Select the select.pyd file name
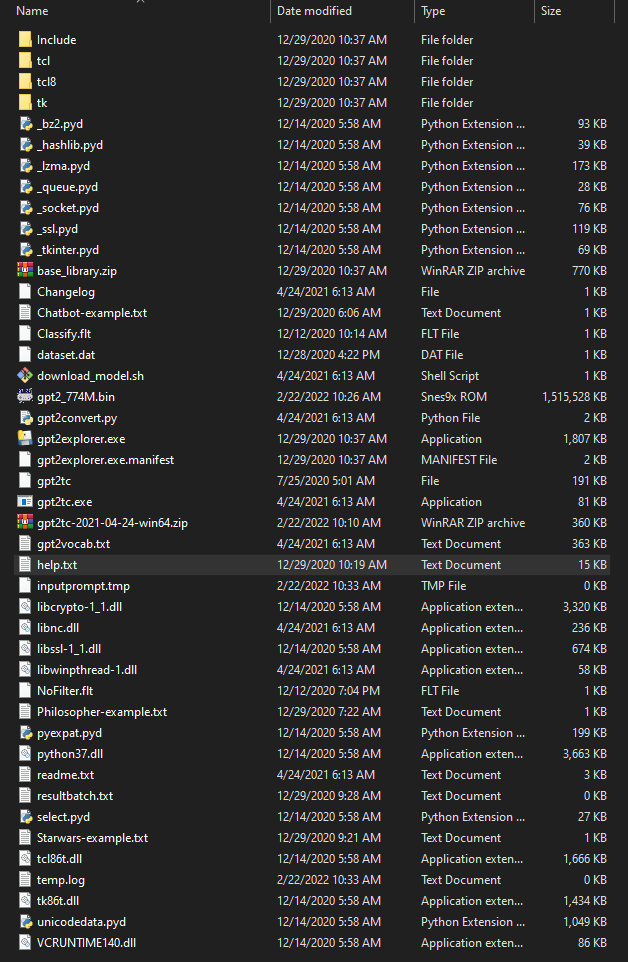The image size is (628, 962). (63, 817)
